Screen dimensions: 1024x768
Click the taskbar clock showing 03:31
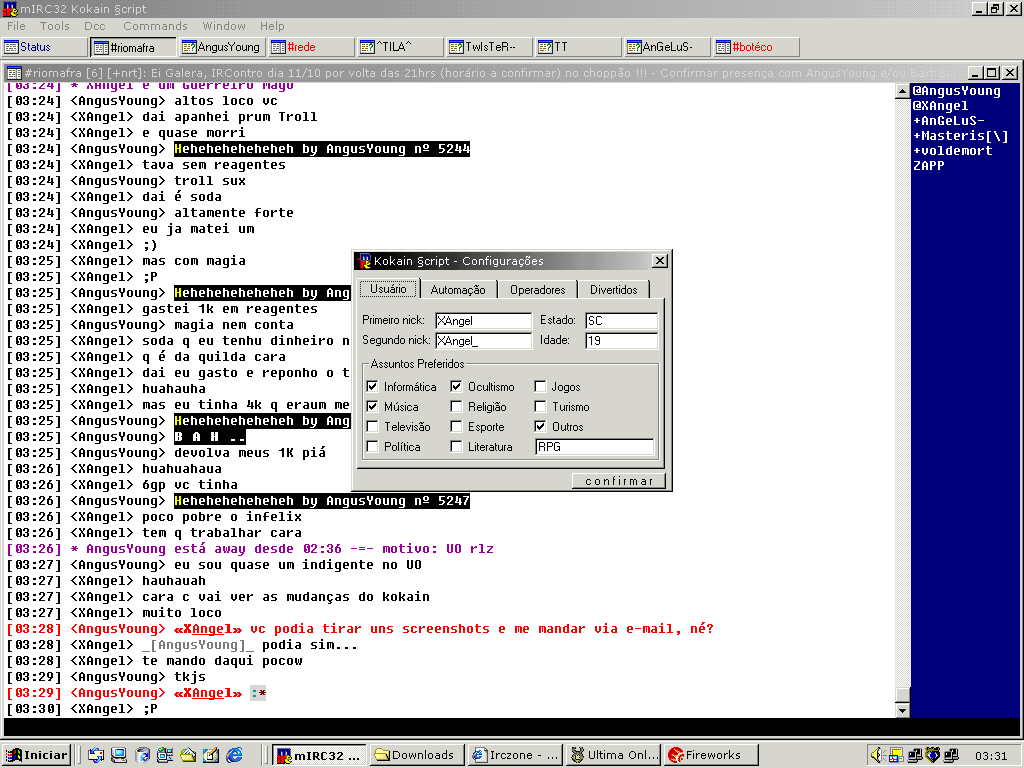pyautogui.click(x=991, y=756)
